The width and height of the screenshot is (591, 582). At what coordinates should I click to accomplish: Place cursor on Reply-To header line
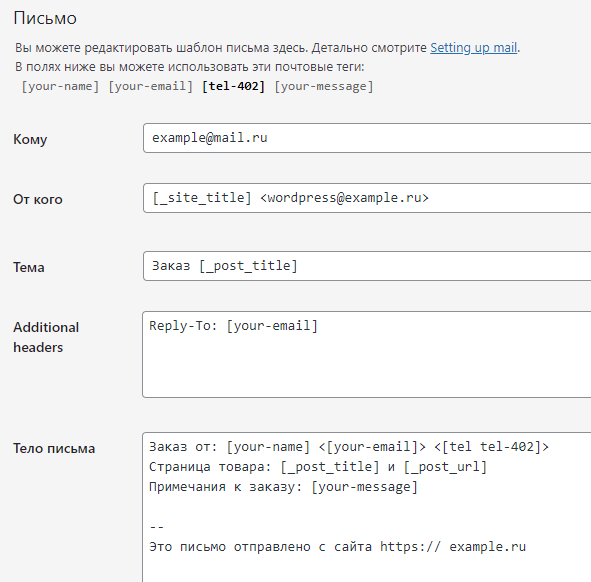(x=234, y=326)
